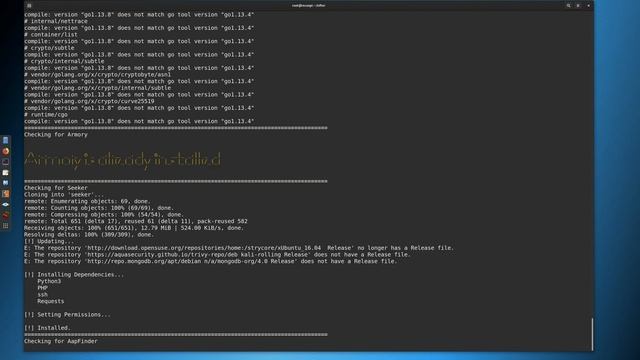Open the Files app in the dock
The image size is (640, 360).
(5, 140)
